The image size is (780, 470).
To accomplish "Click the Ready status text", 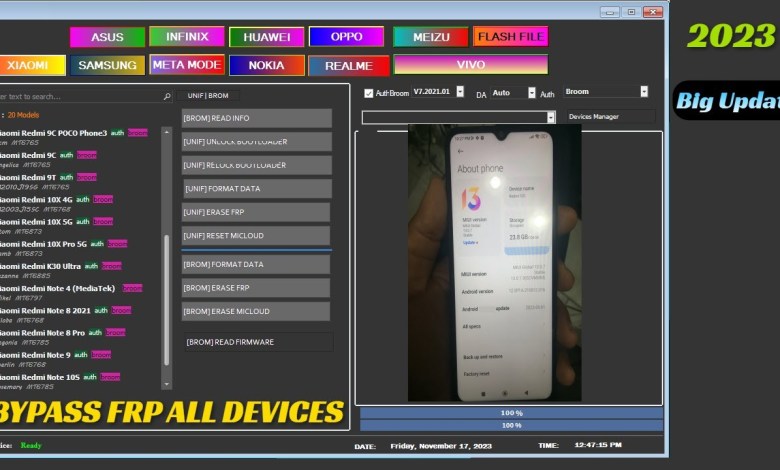I will (x=31, y=445).
